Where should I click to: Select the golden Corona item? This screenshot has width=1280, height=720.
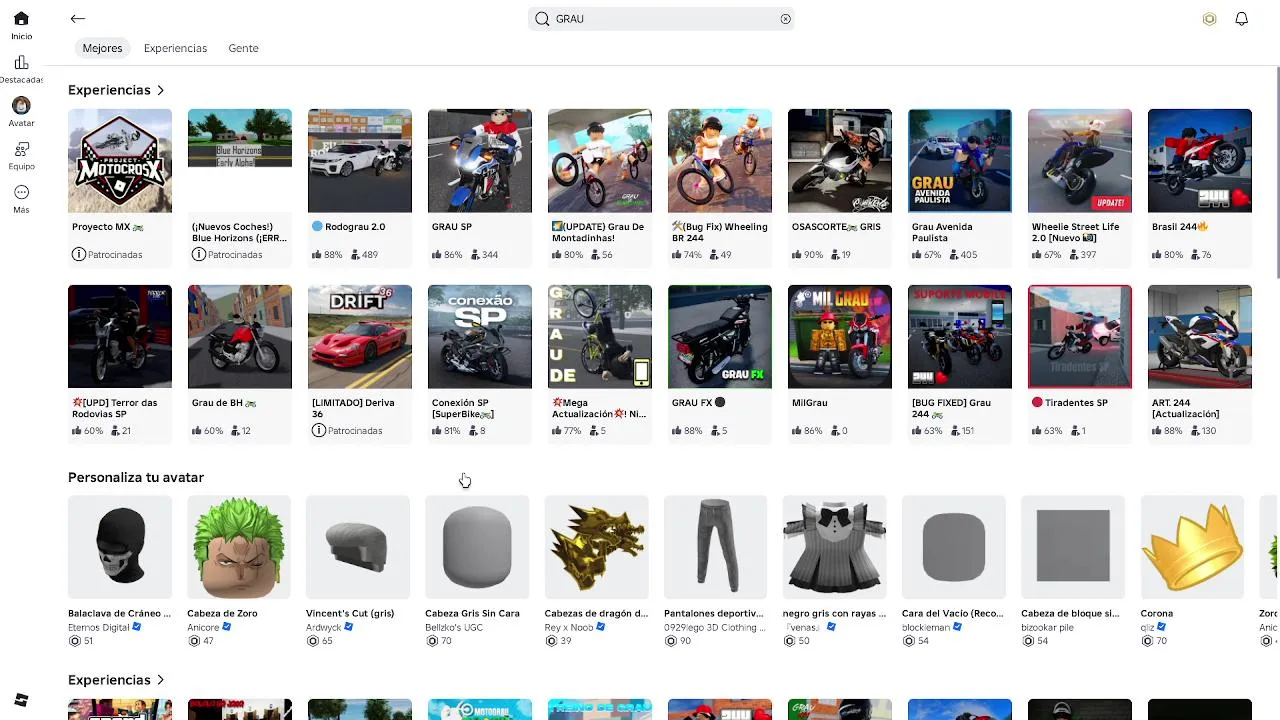coord(1192,547)
